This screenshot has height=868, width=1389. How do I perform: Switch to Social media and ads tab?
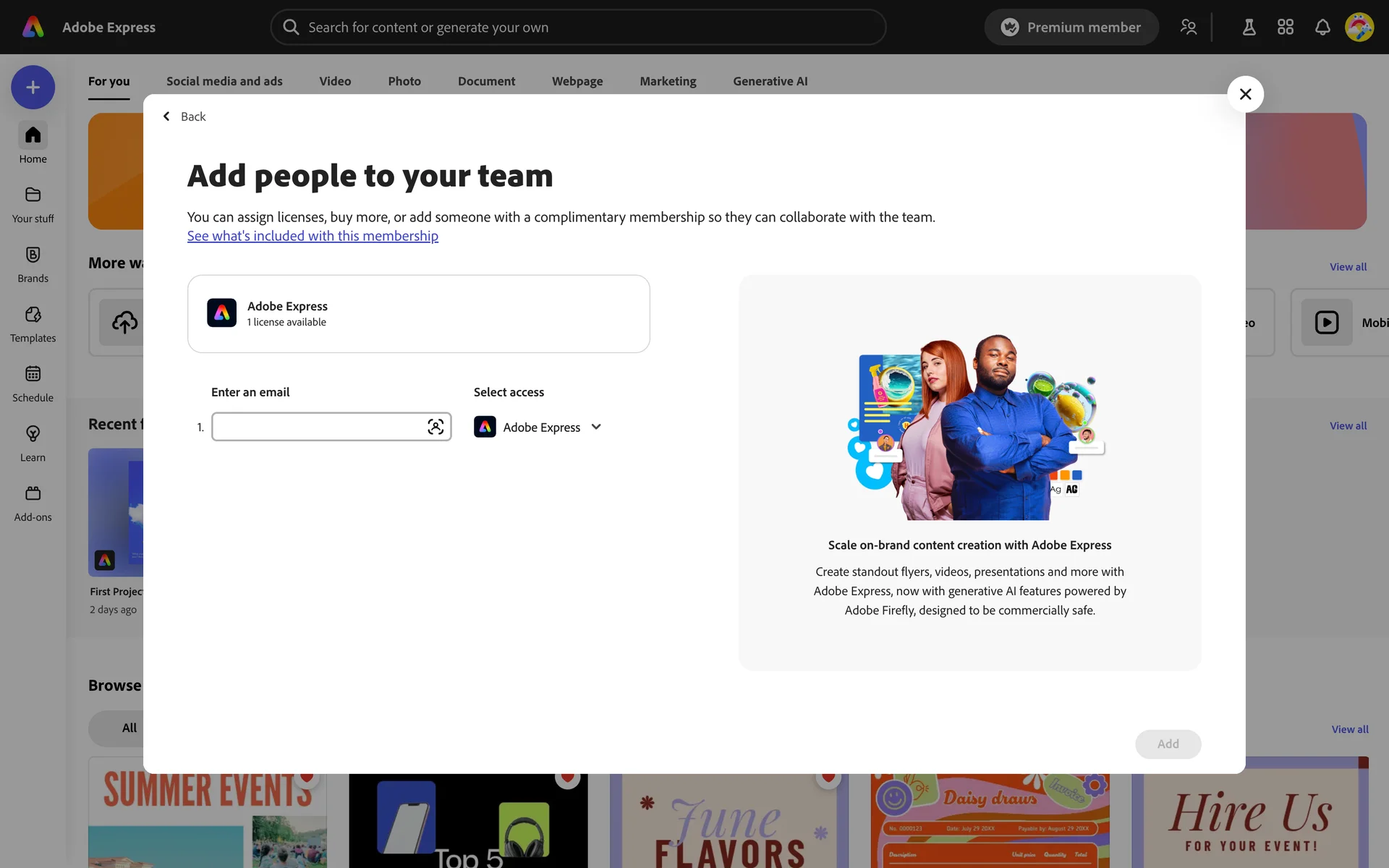pyautogui.click(x=224, y=81)
